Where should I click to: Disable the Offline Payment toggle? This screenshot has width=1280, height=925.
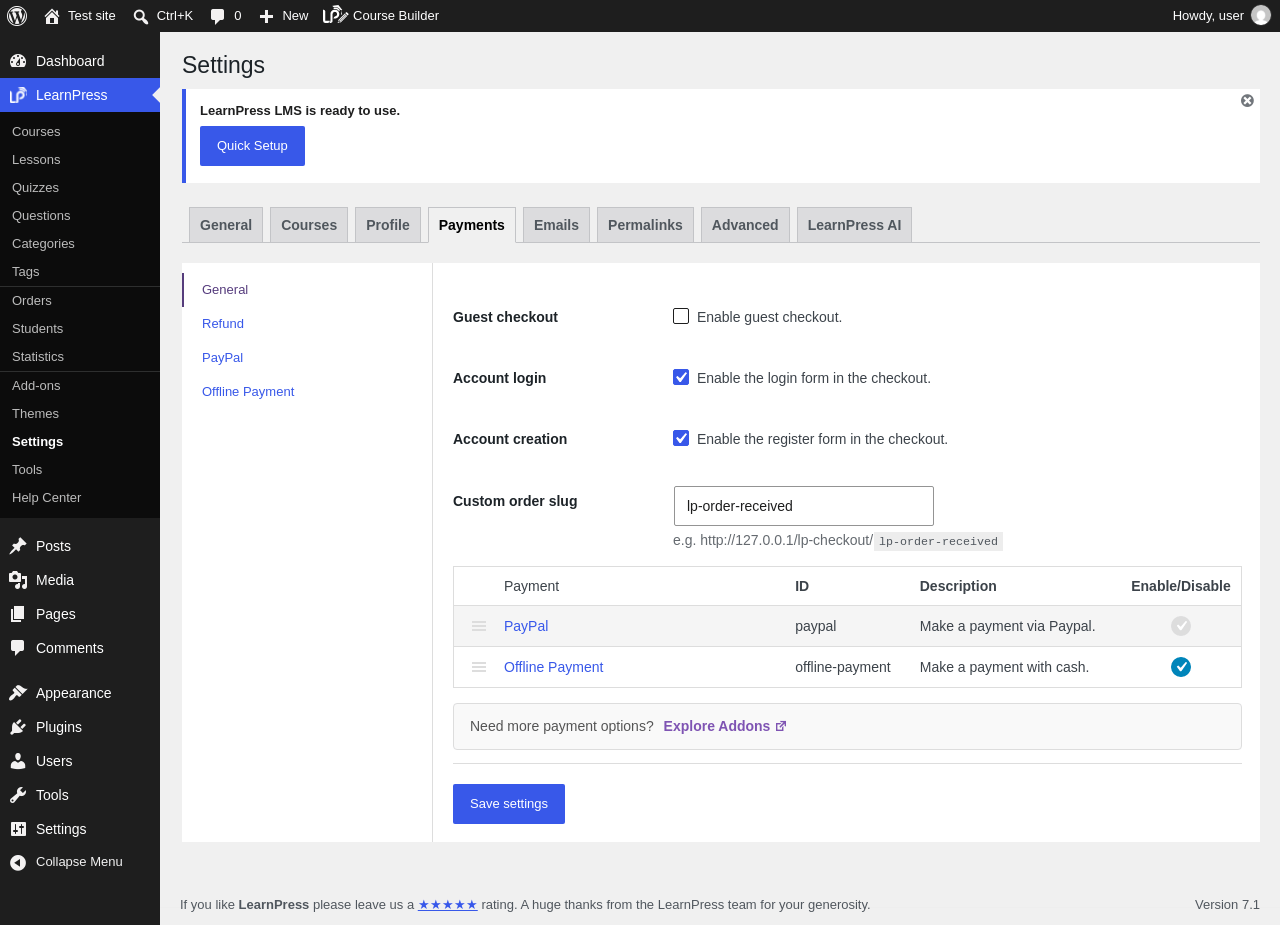pos(1181,667)
